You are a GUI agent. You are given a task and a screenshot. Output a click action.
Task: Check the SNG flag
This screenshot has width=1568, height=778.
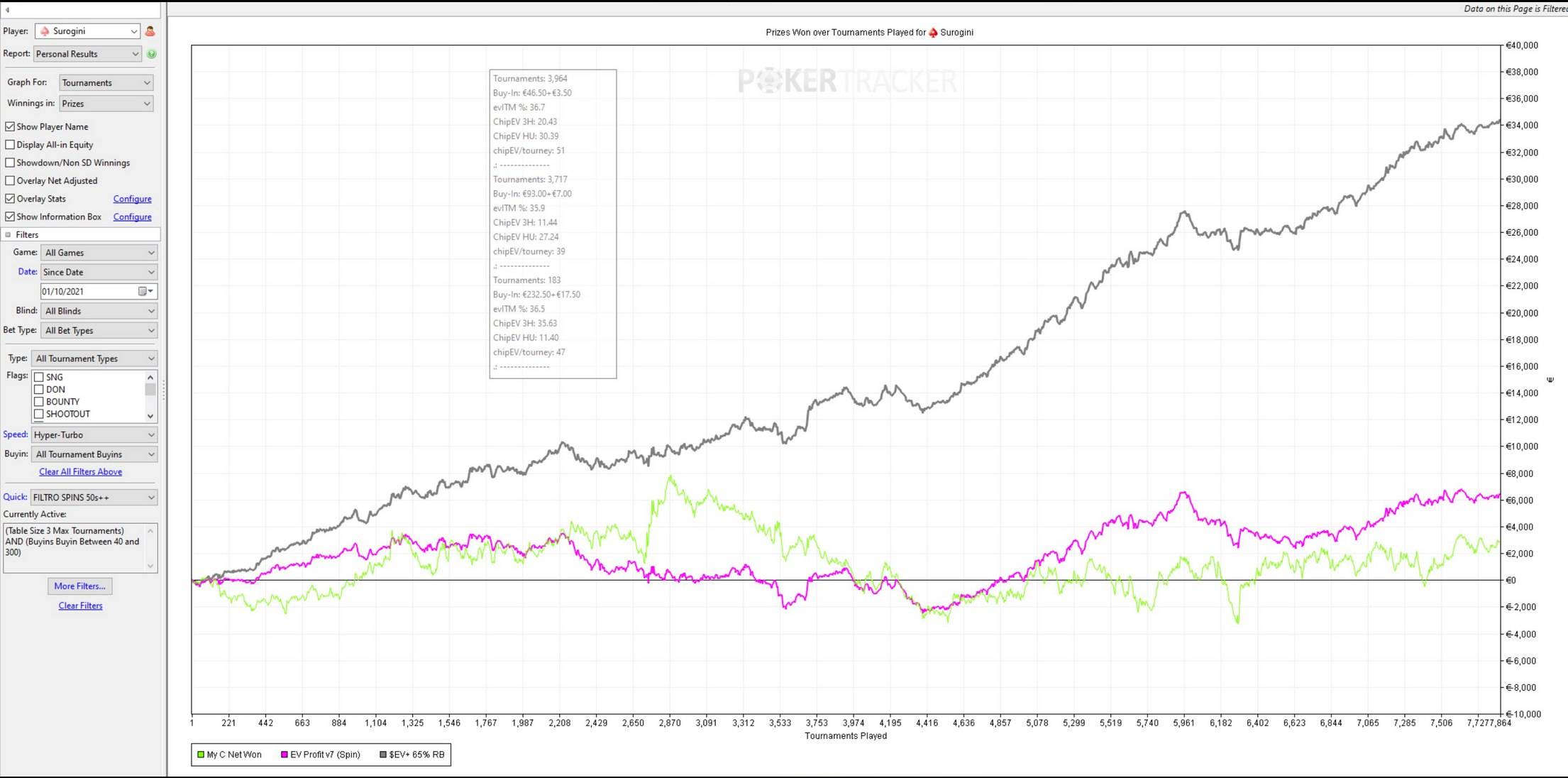pyautogui.click(x=39, y=377)
